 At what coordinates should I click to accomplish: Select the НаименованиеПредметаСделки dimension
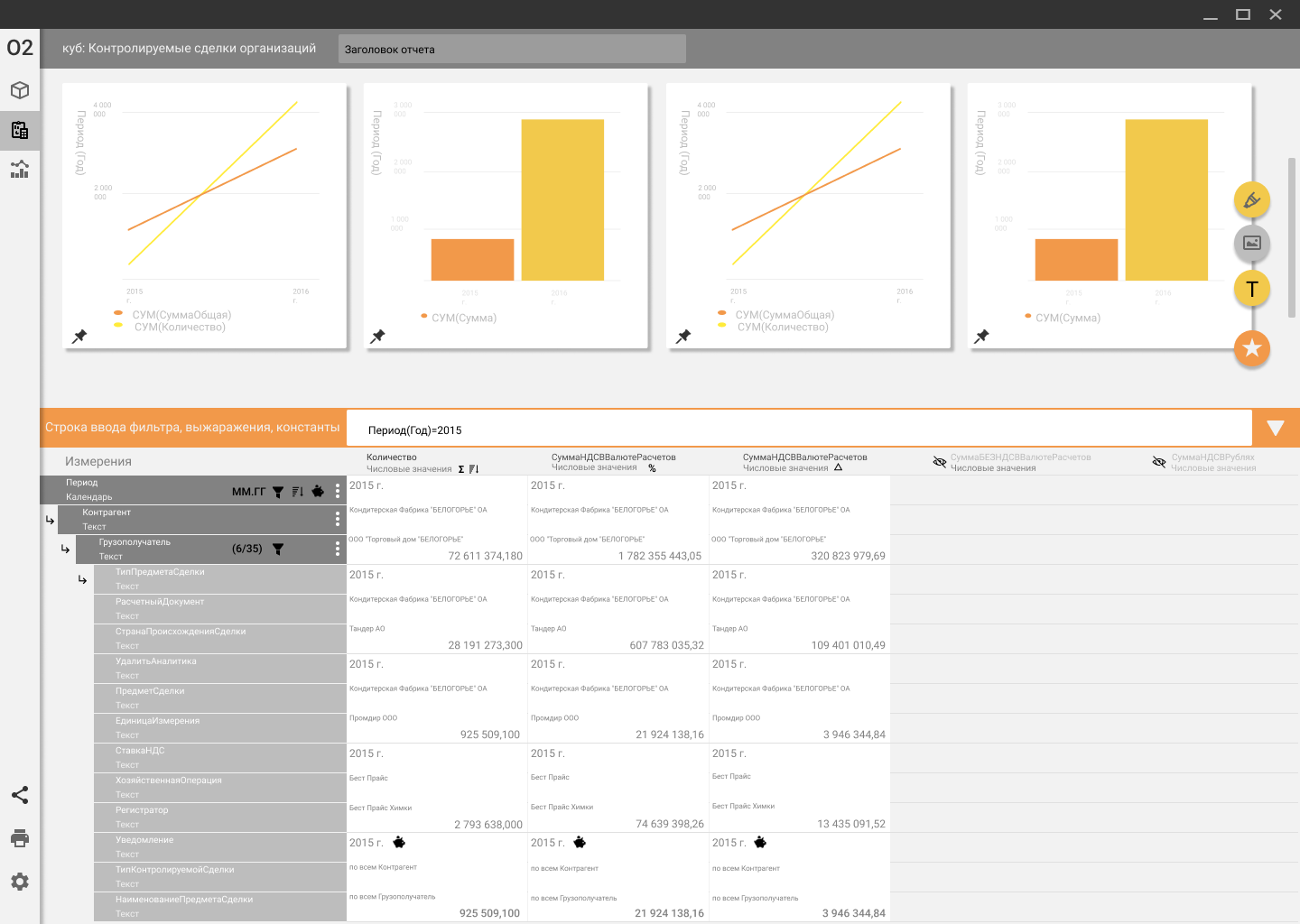(x=220, y=907)
